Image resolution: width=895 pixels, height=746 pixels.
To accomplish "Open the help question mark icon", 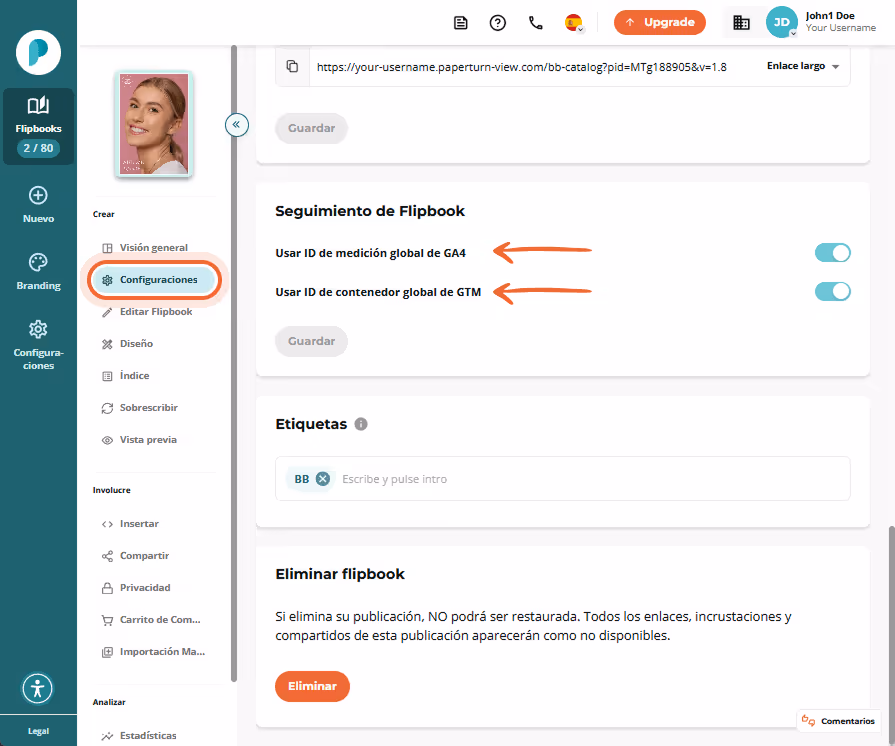I will pyautogui.click(x=498, y=23).
